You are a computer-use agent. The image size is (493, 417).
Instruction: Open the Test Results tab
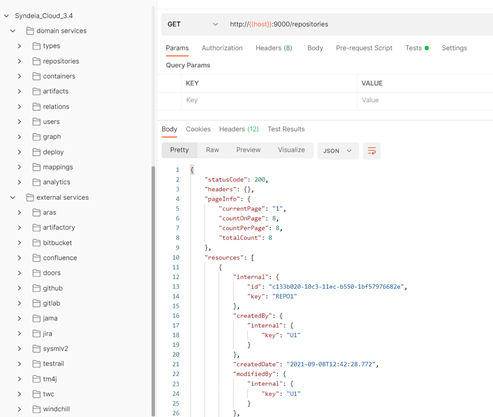(x=286, y=129)
